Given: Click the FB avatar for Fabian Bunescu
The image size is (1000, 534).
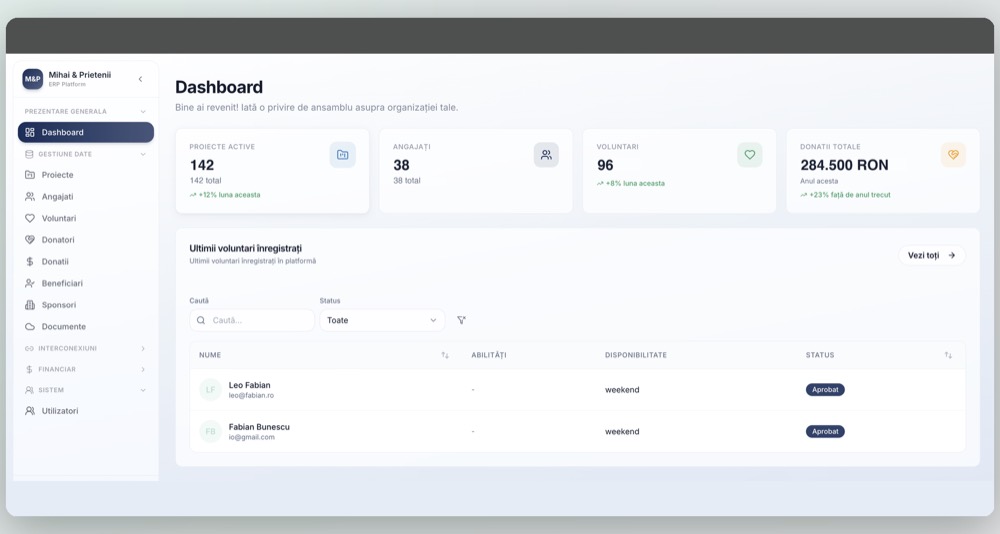Looking at the screenshot, I should 210,432.
